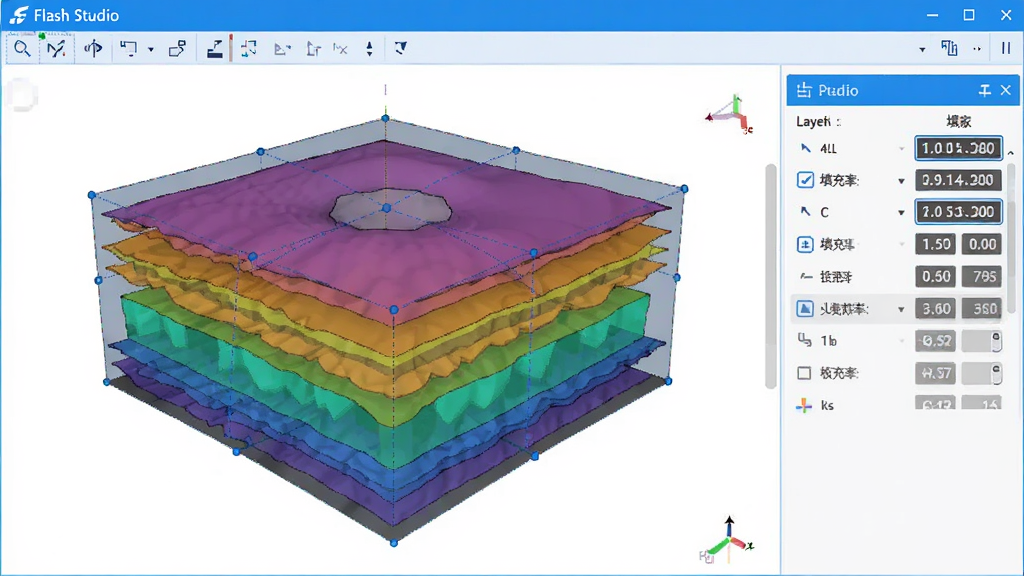The width and height of the screenshot is (1024, 576).
Task: Open the C row dropdown arrow
Action: tap(902, 213)
